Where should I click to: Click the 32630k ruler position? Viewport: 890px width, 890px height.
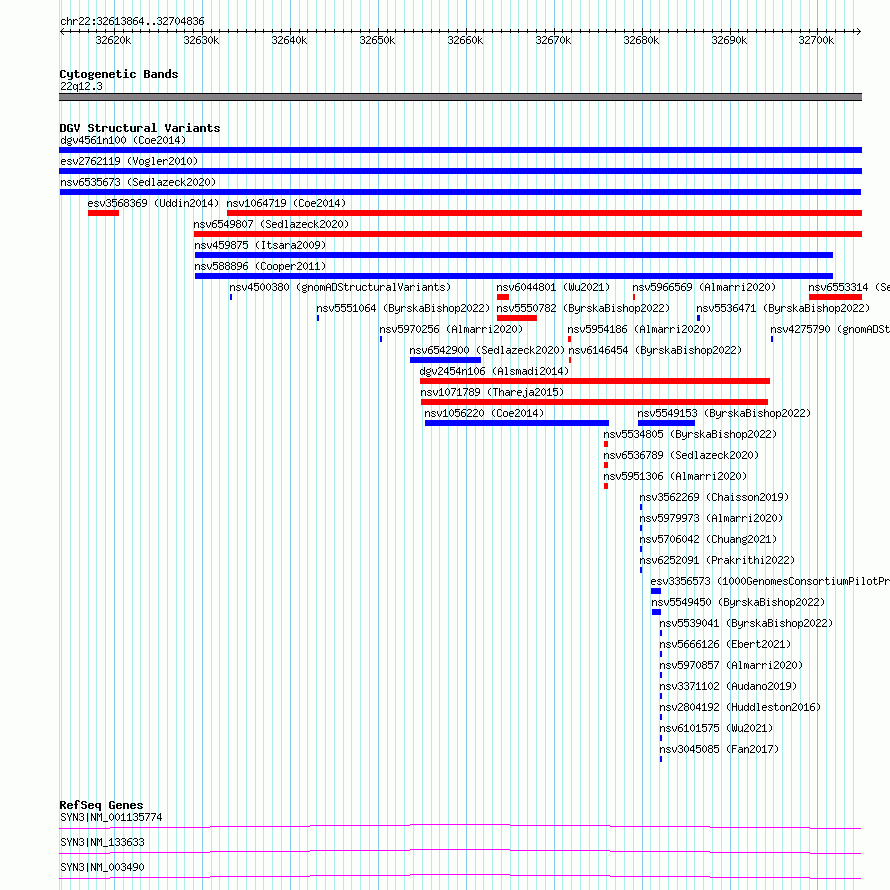click(x=201, y=40)
